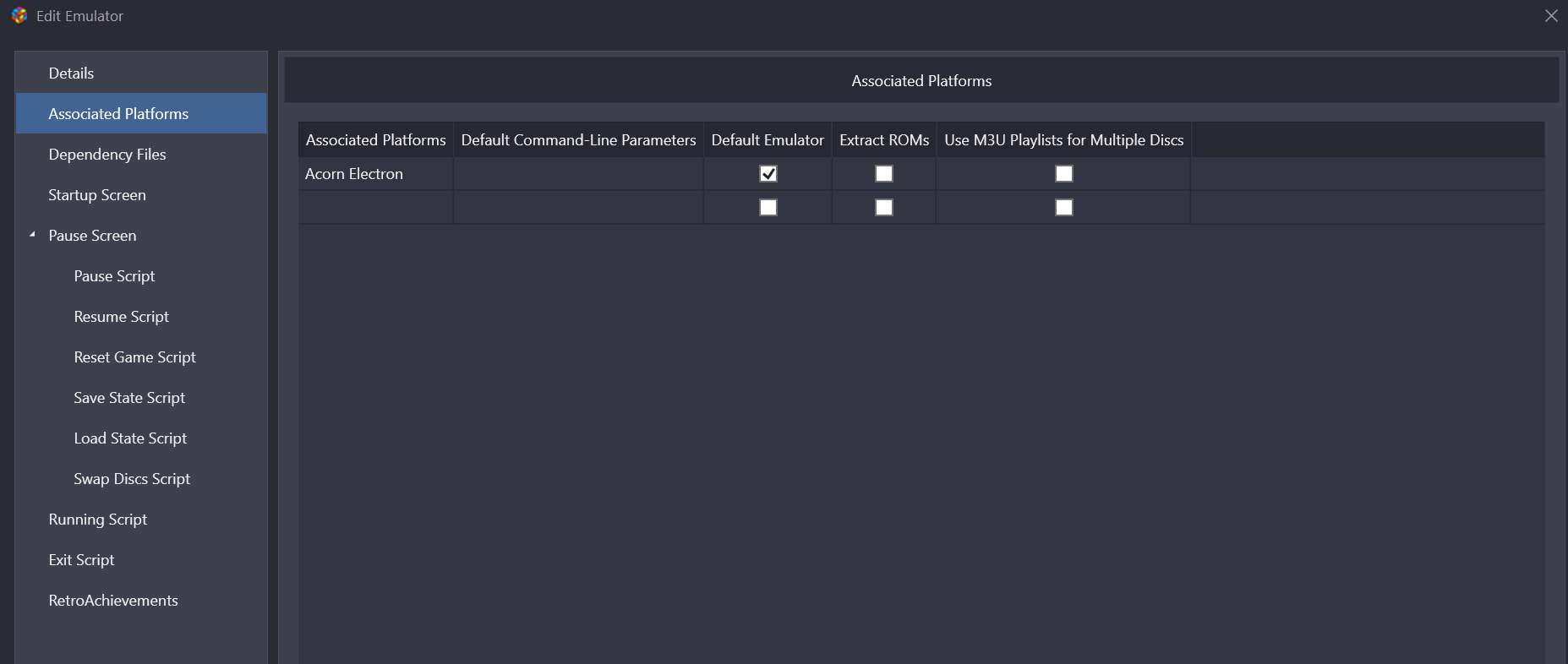Open the Pause Script page

pyautogui.click(x=114, y=276)
